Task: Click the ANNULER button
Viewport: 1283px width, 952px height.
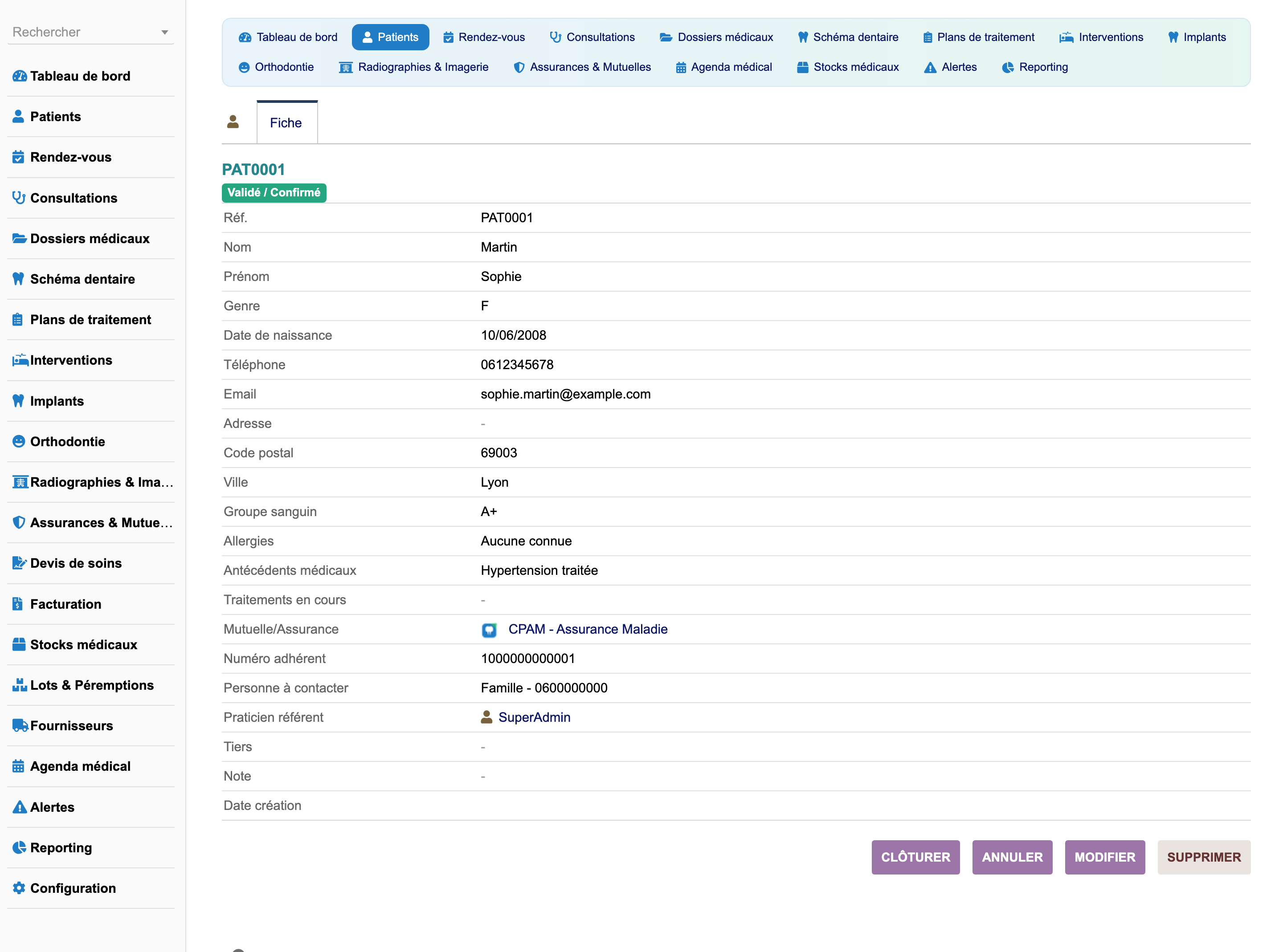Action: click(1013, 857)
